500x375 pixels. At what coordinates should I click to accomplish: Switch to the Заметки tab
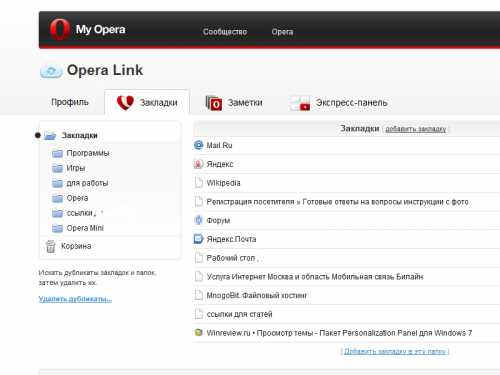pos(234,103)
